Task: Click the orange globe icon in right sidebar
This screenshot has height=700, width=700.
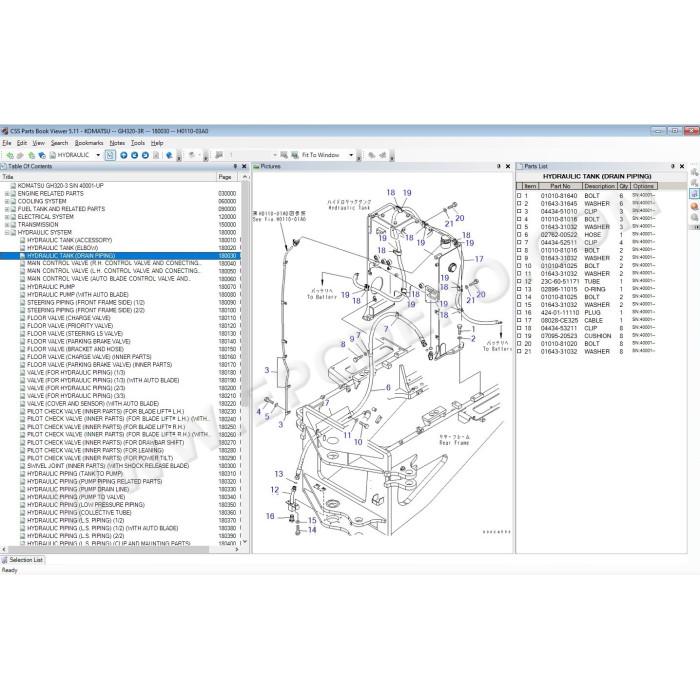Action: coord(694,206)
